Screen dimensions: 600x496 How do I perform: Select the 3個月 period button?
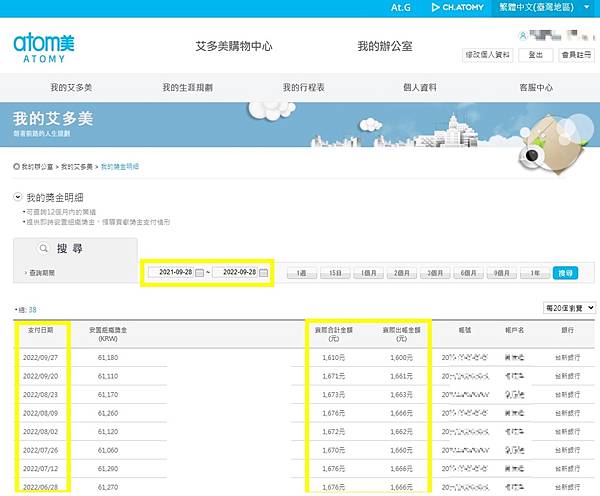435,273
